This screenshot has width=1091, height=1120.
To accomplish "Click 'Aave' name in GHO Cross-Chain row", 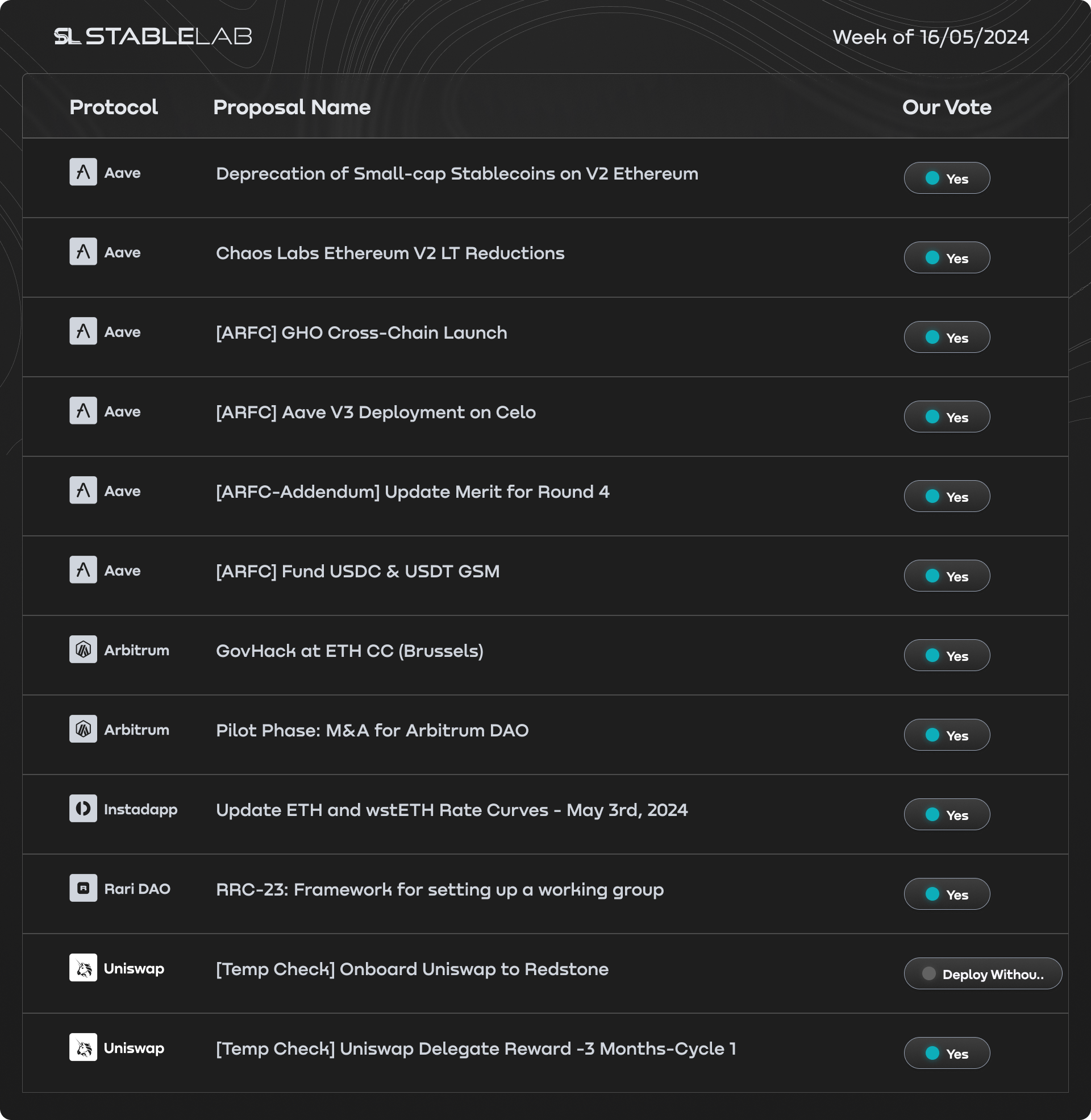I will 122,332.
